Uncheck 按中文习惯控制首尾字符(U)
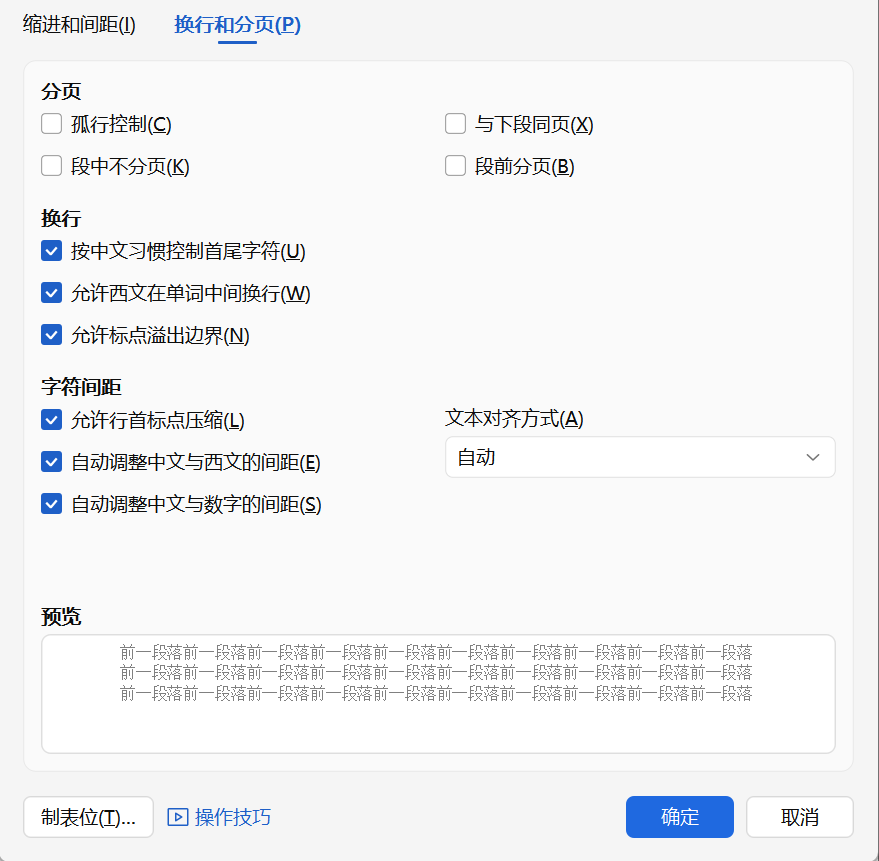This screenshot has width=879, height=861. (x=51, y=251)
